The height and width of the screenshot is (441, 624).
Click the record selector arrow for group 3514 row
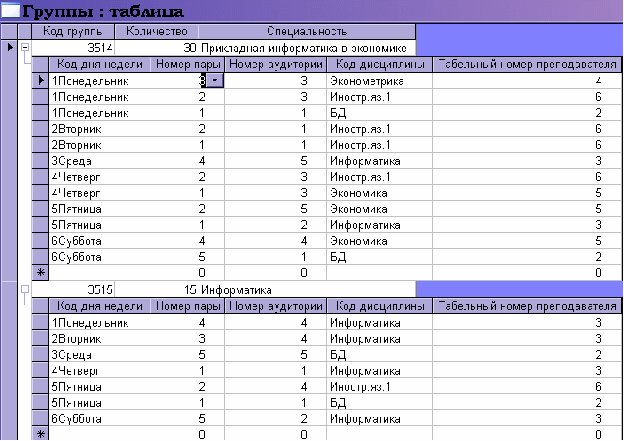(x=10, y=47)
